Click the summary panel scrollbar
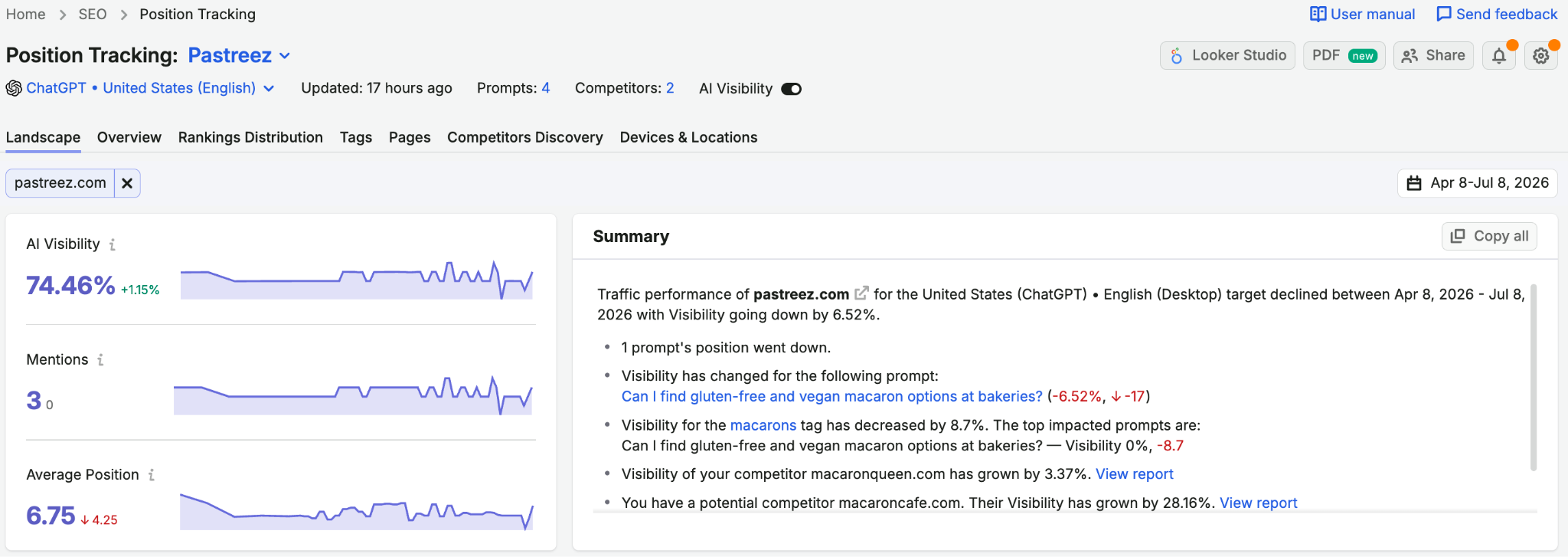Screen dimensions: 1568x557 1534,377
